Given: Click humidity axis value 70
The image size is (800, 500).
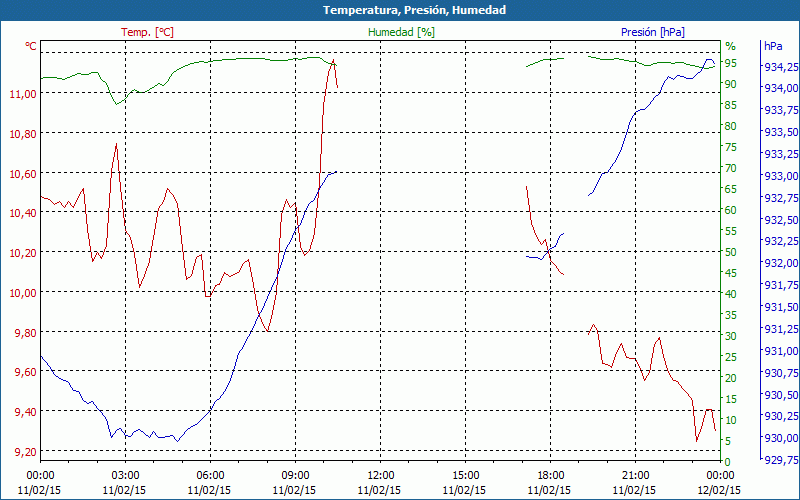Looking at the screenshot, I should tap(731, 168).
